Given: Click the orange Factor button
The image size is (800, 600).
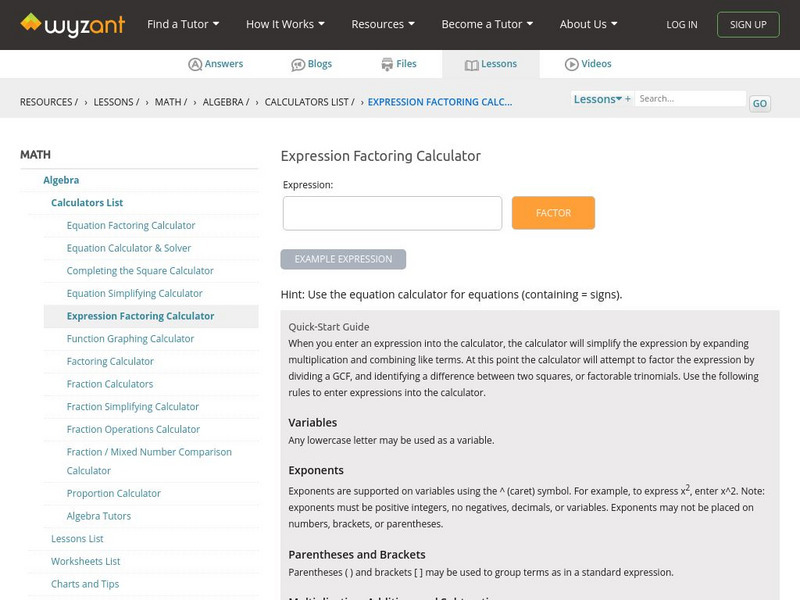Looking at the screenshot, I should point(553,213).
